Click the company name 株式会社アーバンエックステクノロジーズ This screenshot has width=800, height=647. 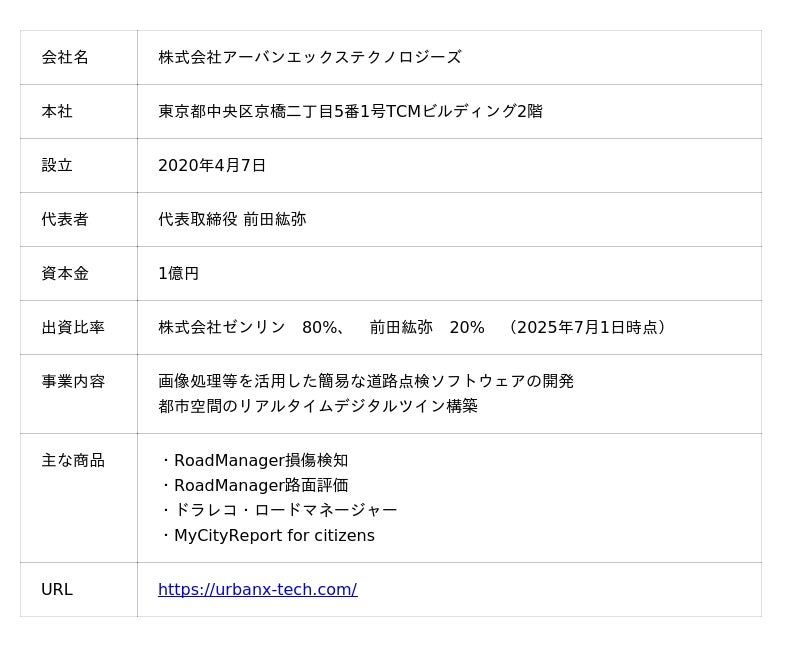[309, 58]
